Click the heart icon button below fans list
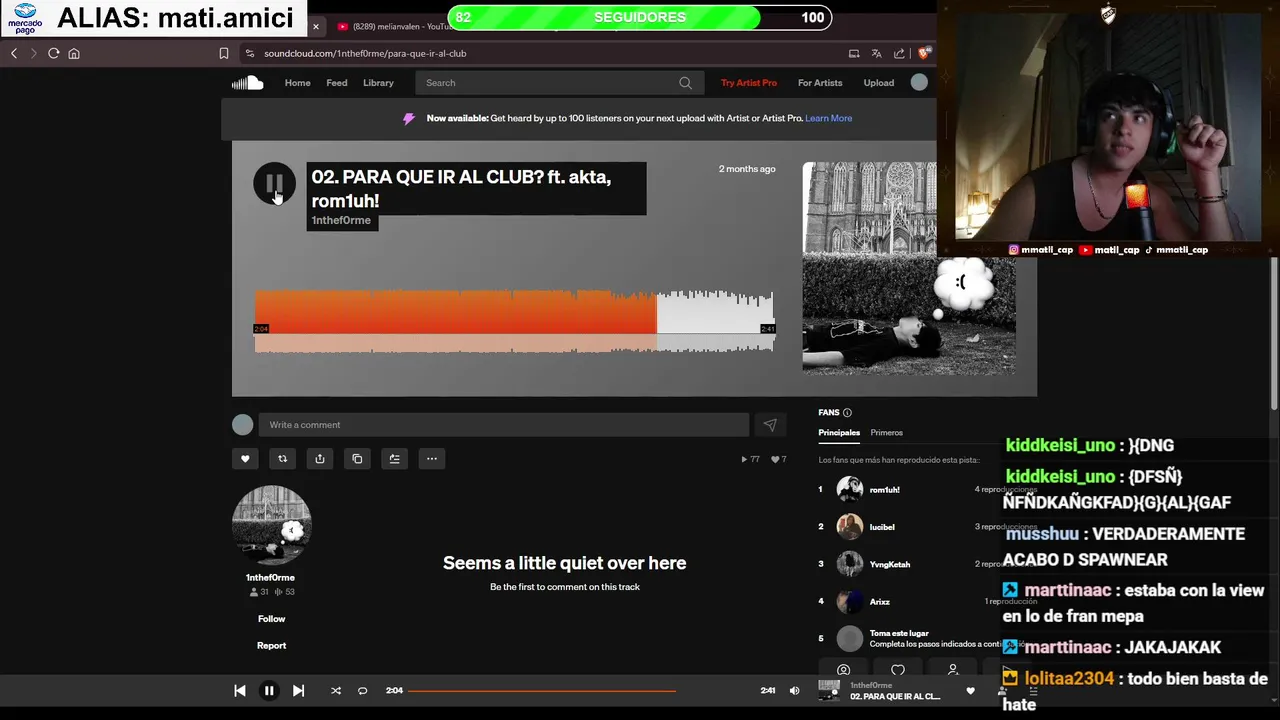The height and width of the screenshot is (720, 1280). (898, 670)
